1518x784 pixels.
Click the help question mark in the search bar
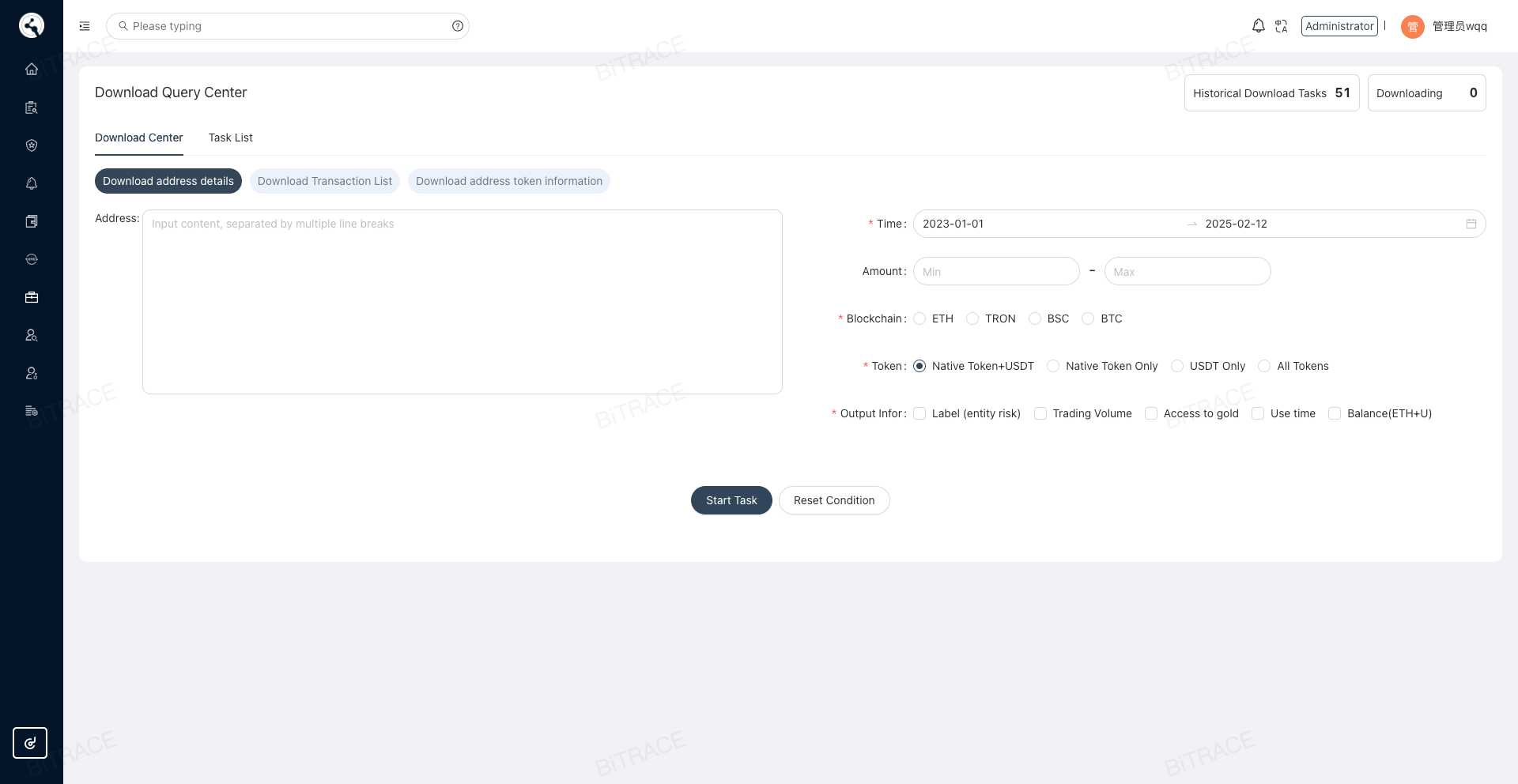pyautogui.click(x=457, y=26)
